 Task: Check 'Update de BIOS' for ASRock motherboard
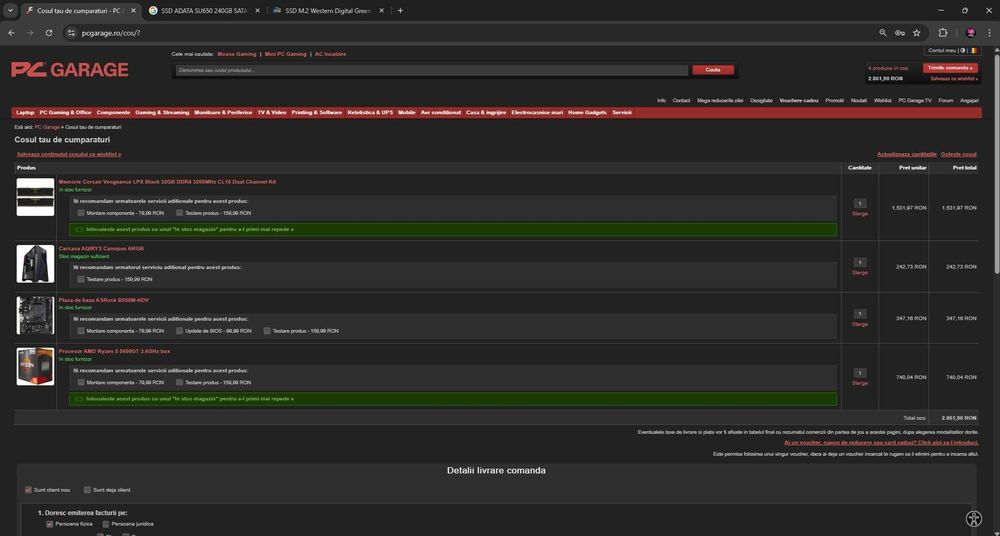(180, 331)
